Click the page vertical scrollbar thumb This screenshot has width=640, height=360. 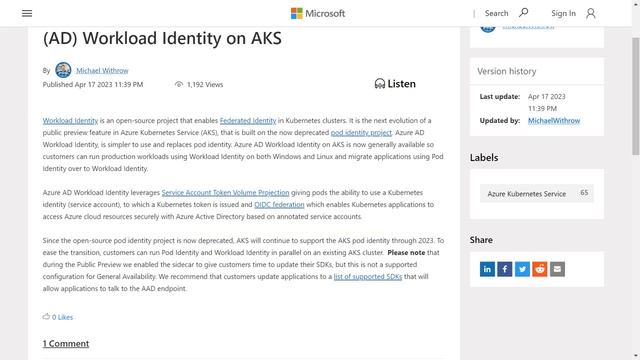636,96
